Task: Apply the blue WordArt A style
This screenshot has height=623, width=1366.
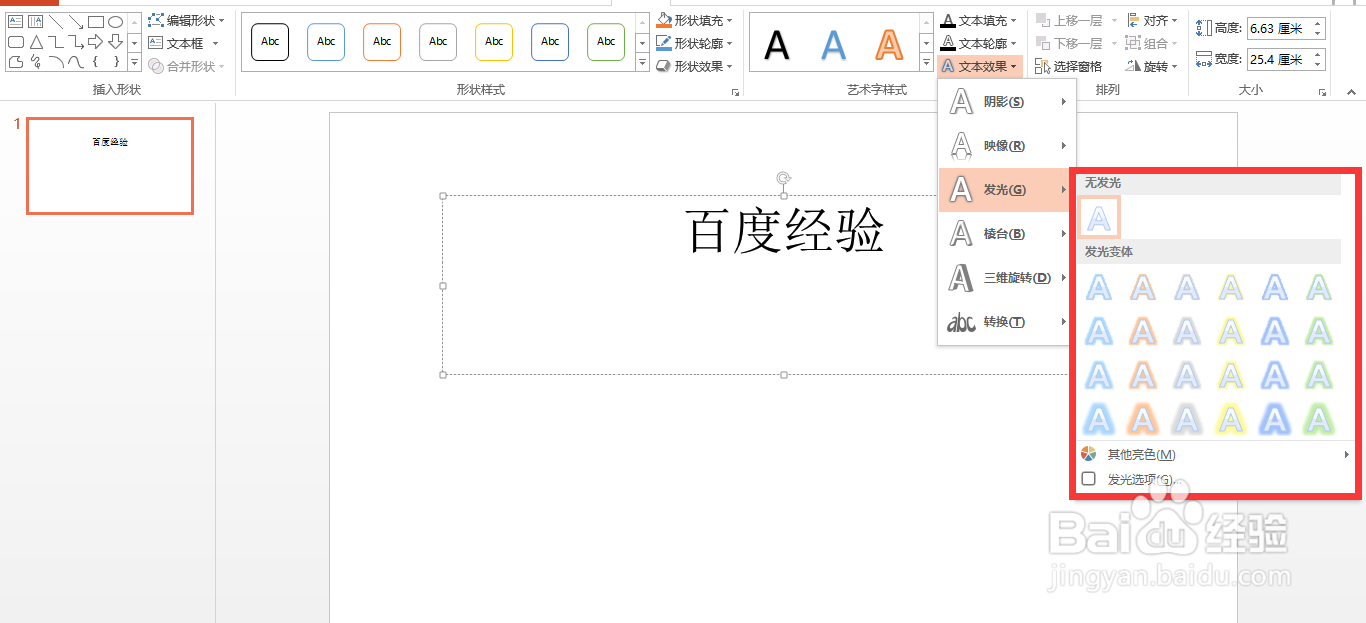Action: point(833,44)
